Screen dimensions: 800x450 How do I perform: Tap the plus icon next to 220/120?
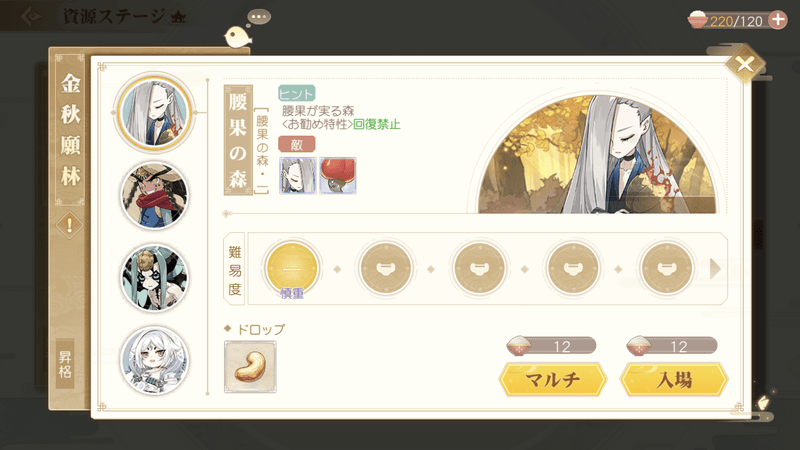pos(778,20)
